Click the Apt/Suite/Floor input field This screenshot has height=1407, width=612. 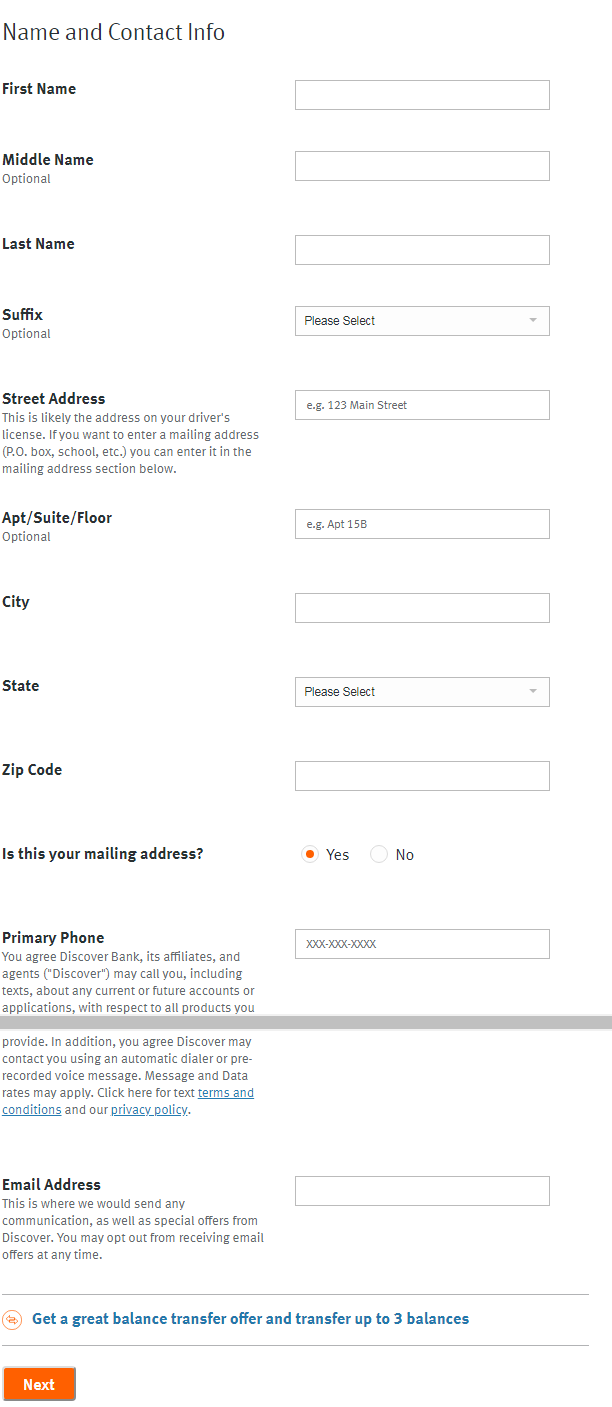[x=422, y=523]
